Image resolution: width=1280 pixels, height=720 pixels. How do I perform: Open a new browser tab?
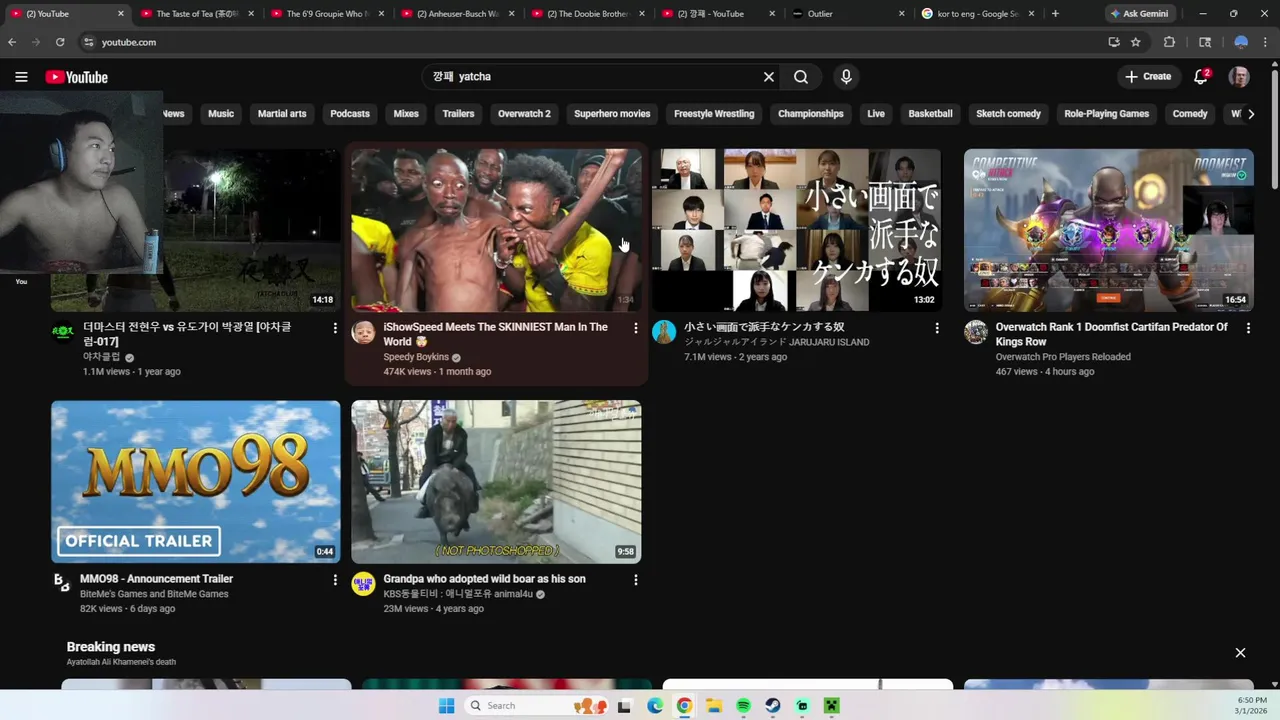[1055, 14]
